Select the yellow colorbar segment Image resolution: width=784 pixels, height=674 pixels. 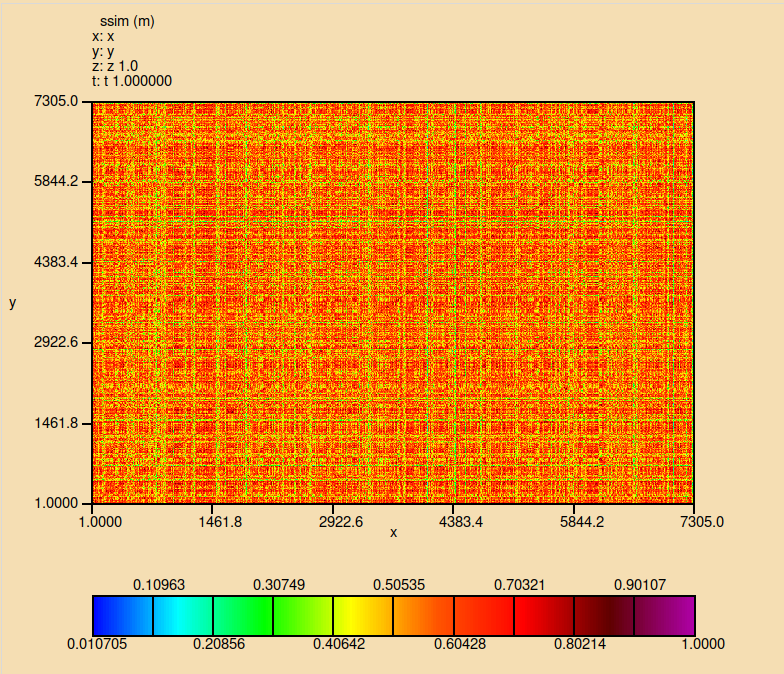coord(363,615)
